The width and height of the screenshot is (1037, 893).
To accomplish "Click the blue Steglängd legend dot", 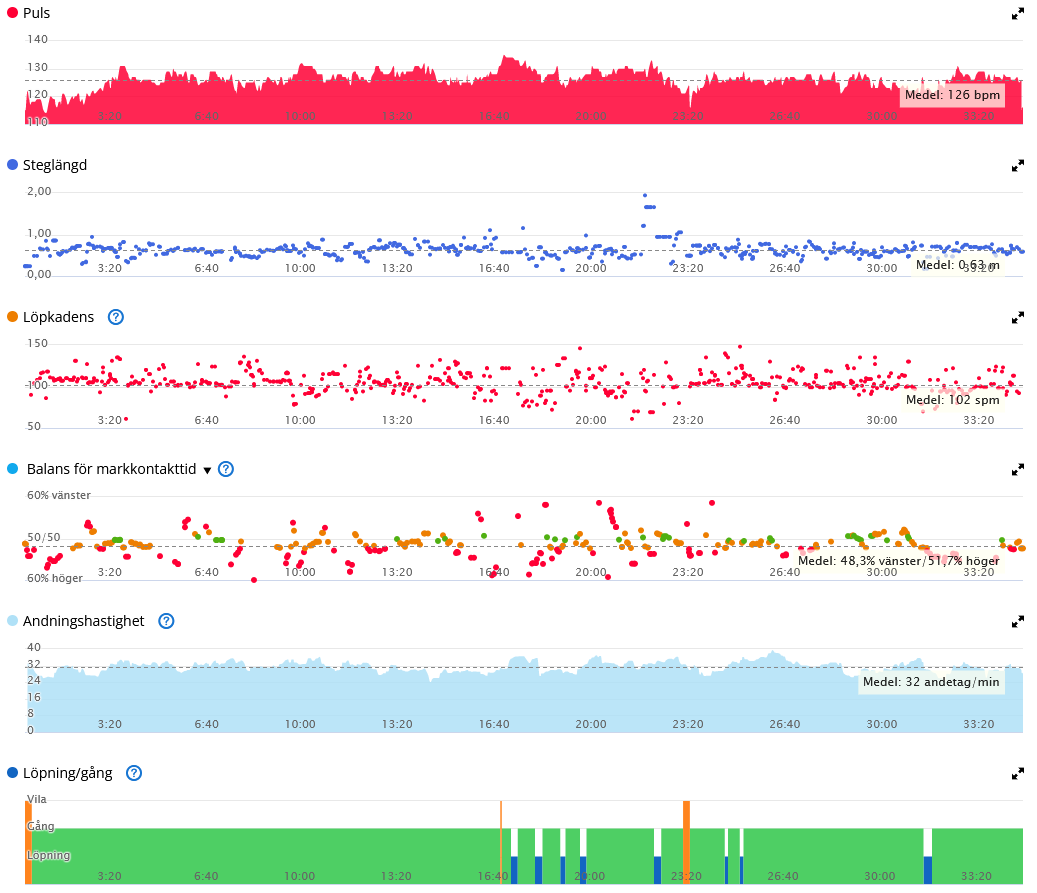I will [13, 165].
